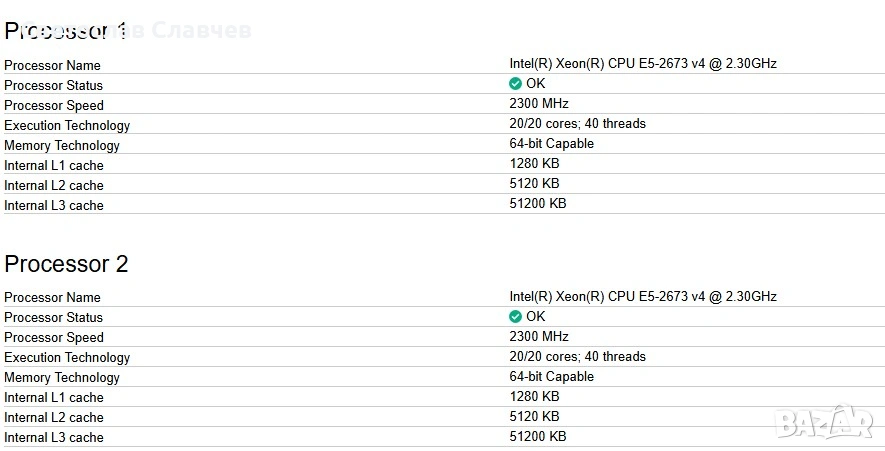
Task: Click Execution Technology label under Processor 2
Action: (67, 357)
